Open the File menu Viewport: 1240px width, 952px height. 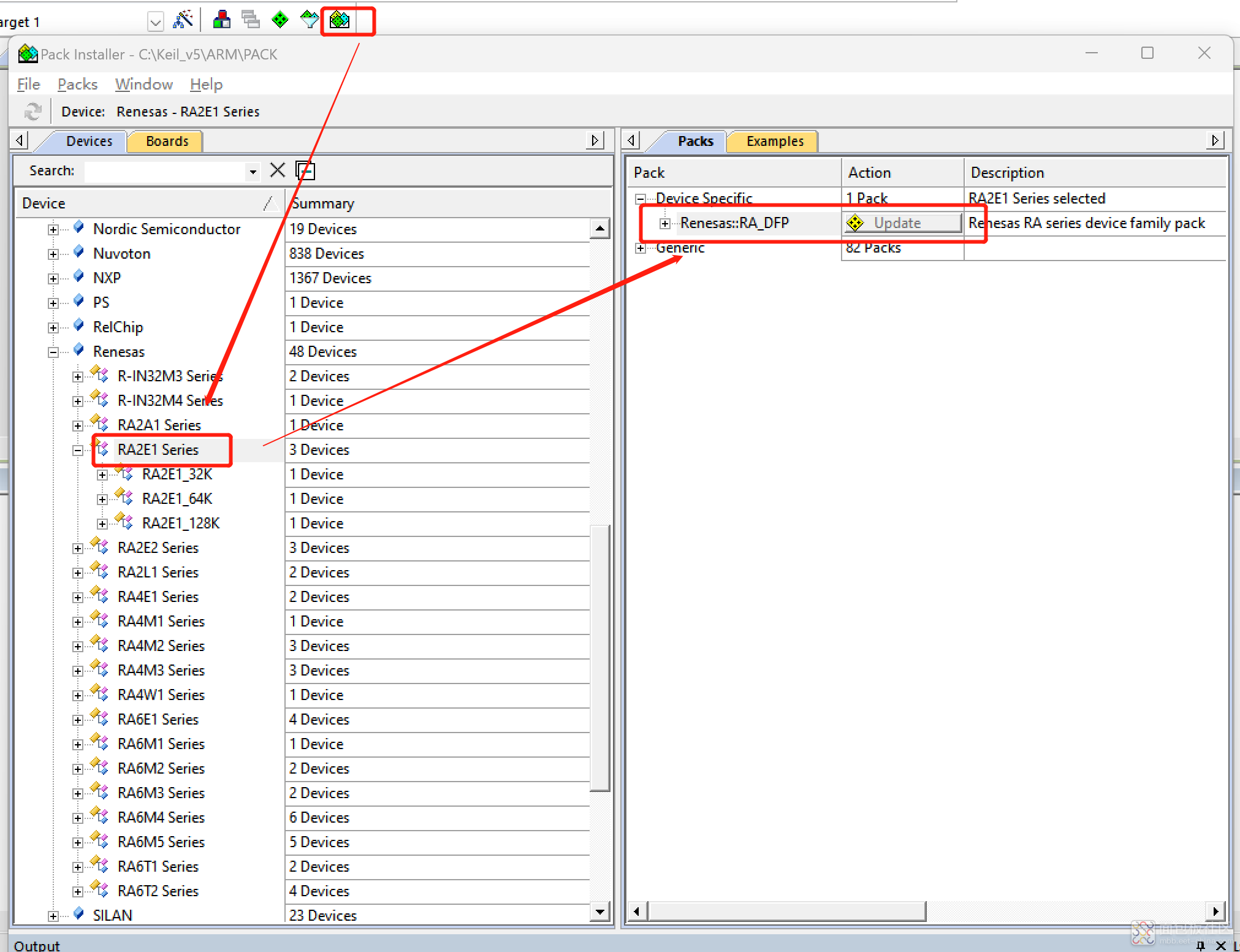(28, 84)
